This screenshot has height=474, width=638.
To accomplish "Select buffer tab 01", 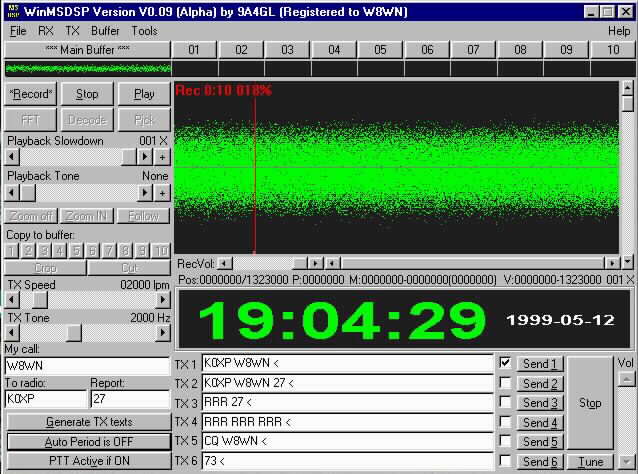I will coord(194,50).
